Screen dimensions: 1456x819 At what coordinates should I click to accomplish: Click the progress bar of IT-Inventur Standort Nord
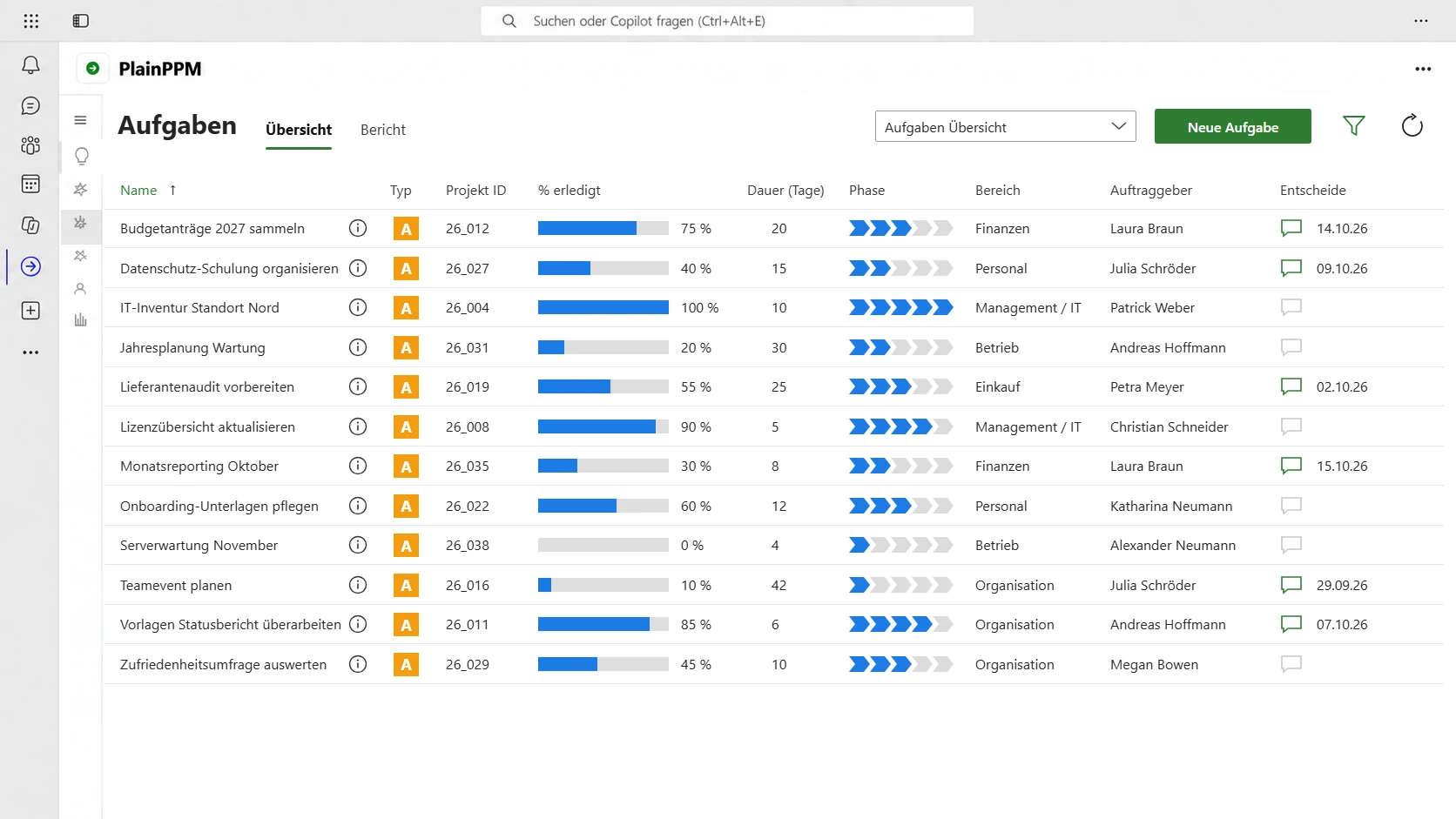click(603, 307)
